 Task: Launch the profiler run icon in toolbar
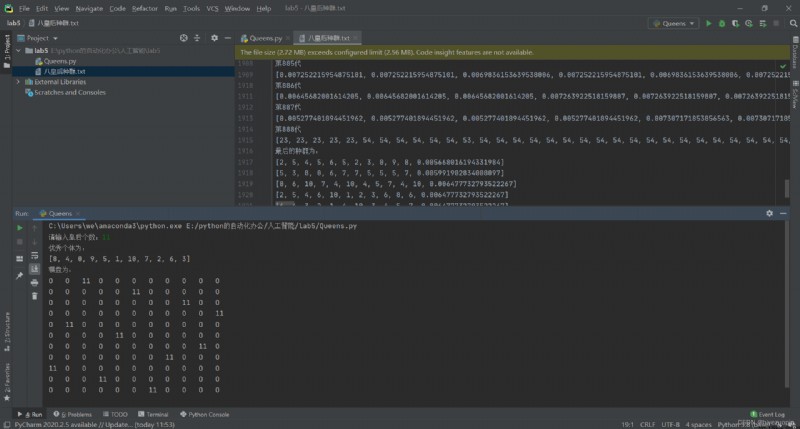pos(749,23)
